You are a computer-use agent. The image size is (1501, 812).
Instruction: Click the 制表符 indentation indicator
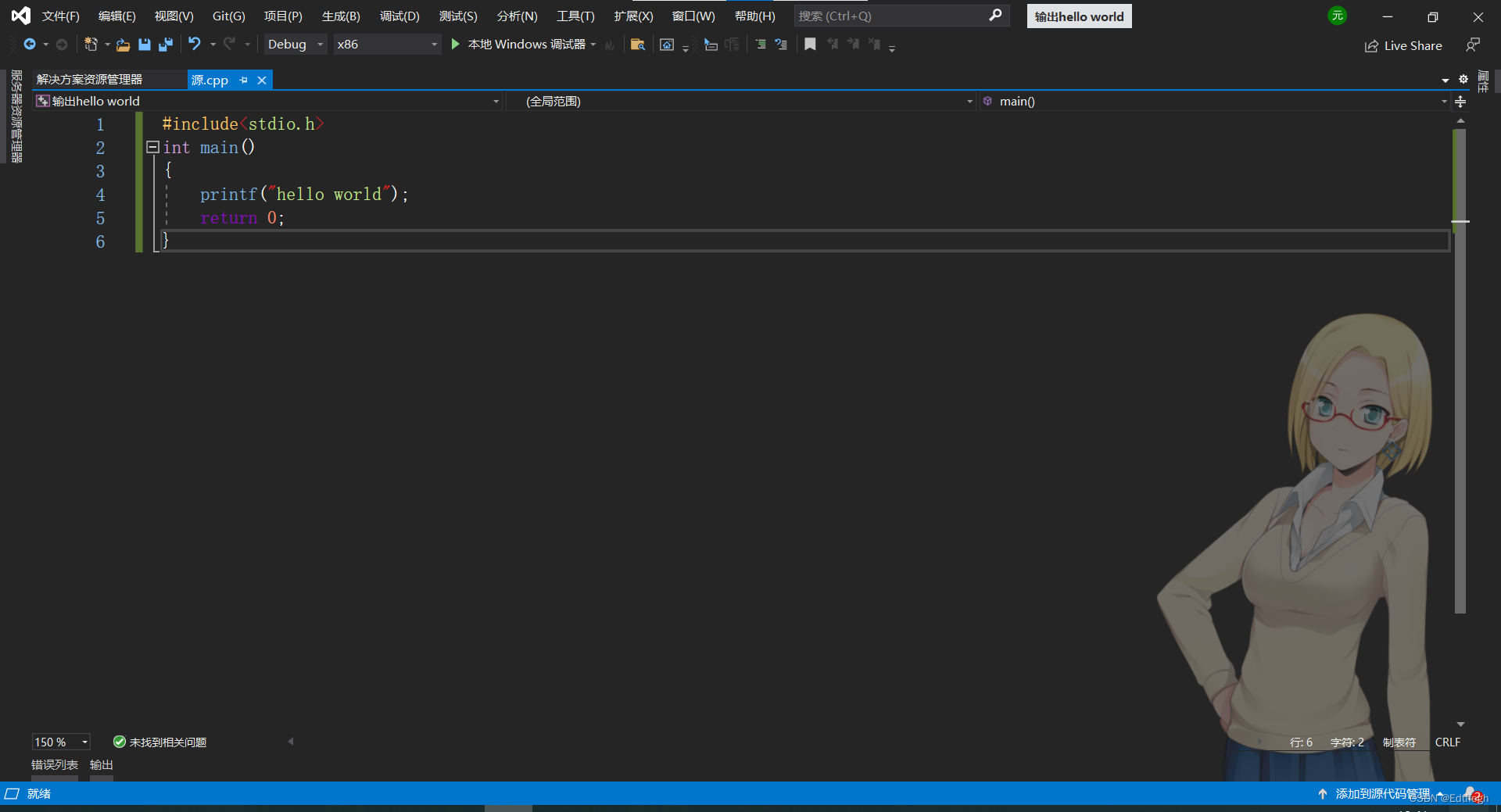[1399, 742]
